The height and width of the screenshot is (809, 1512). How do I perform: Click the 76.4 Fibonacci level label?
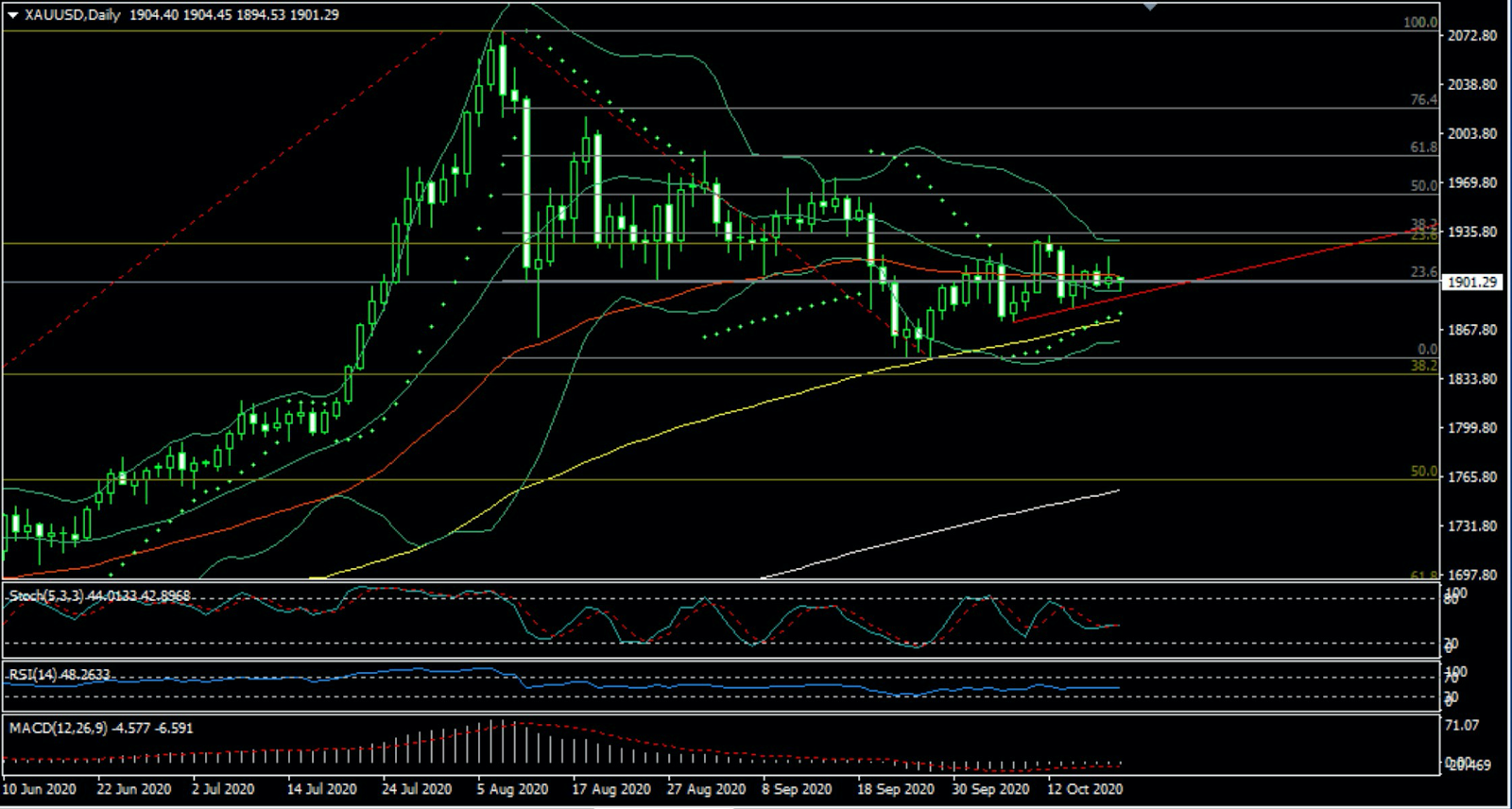tap(1424, 99)
